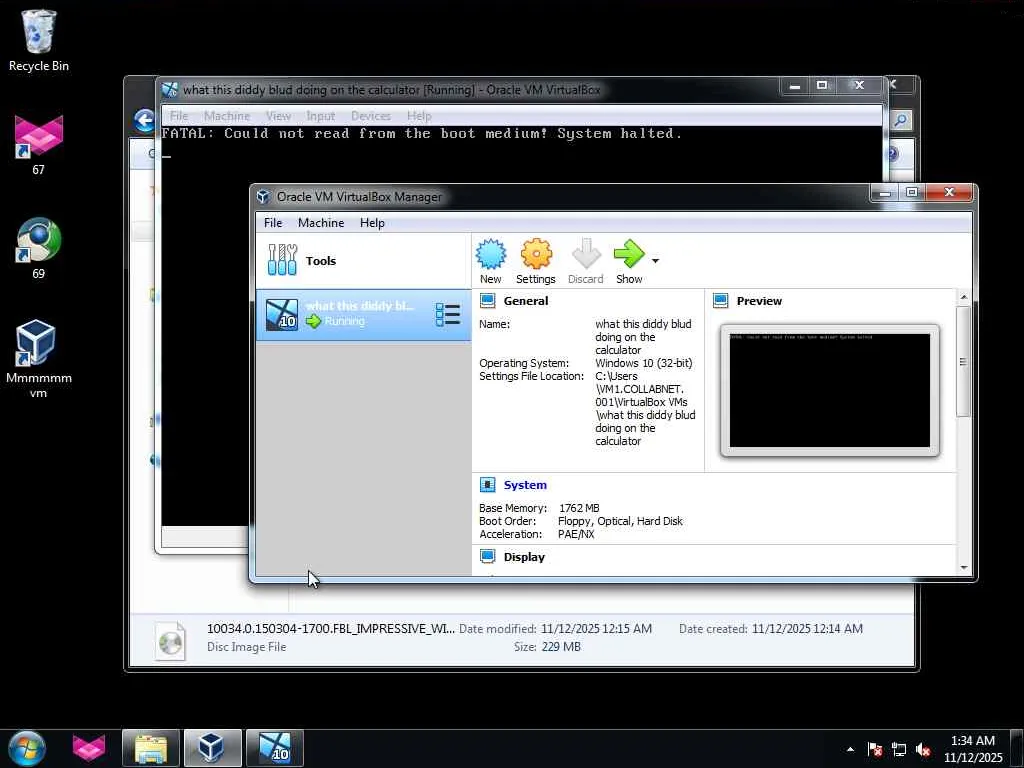Click the Size 229 MB text in Explorer
1024x768 pixels.
click(x=547, y=647)
